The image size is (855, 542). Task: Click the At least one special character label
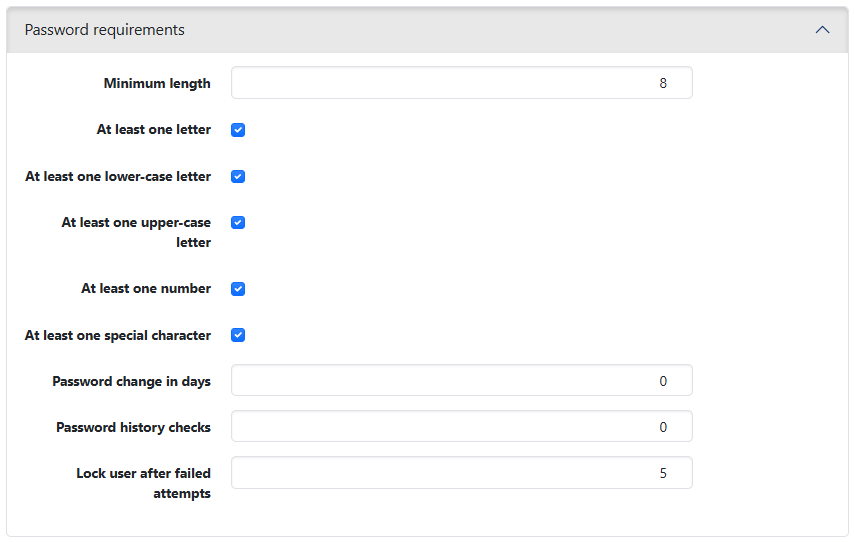[x=118, y=335]
